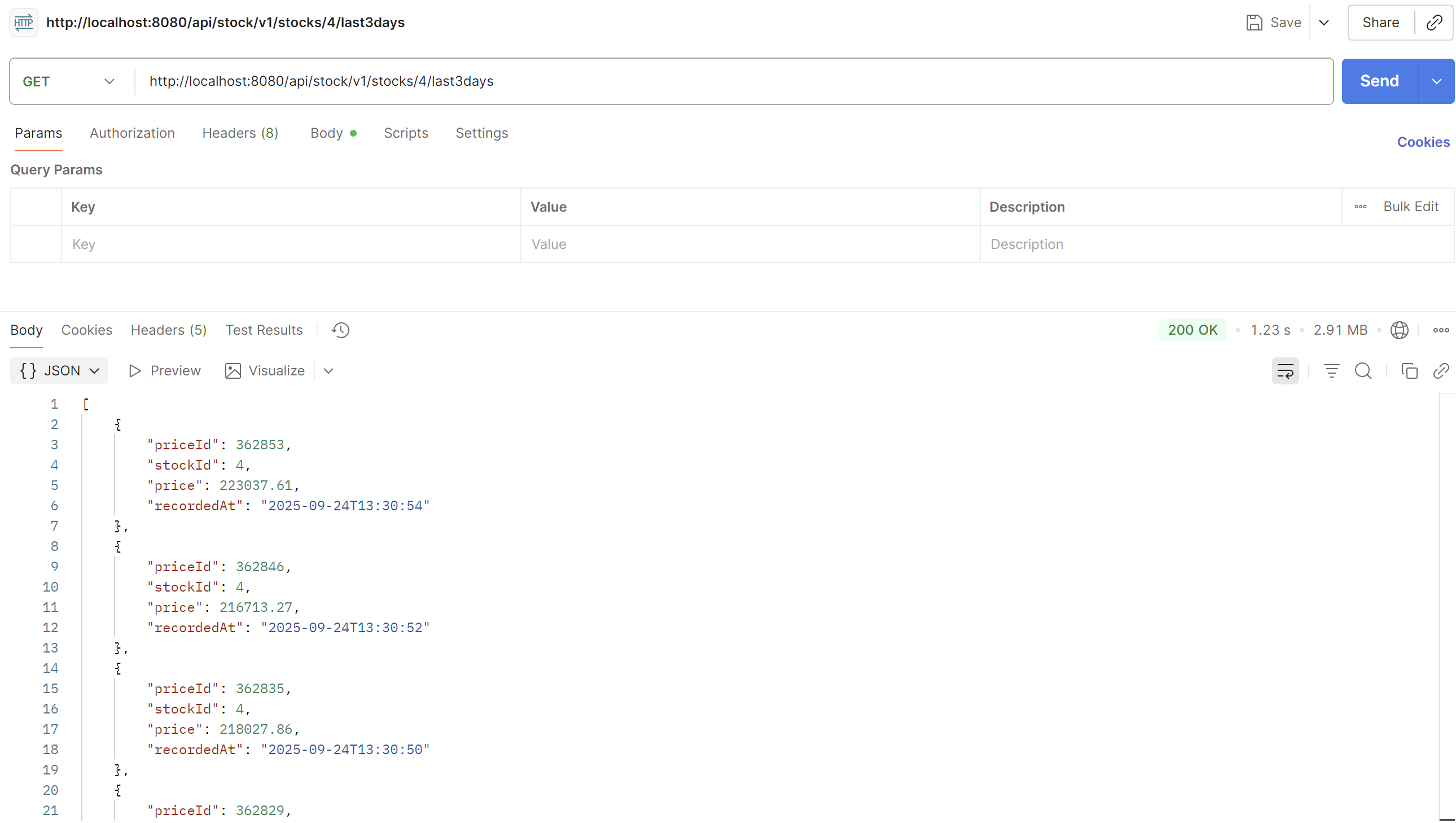
Task: Click the response link icon at far right
Action: click(1441, 371)
